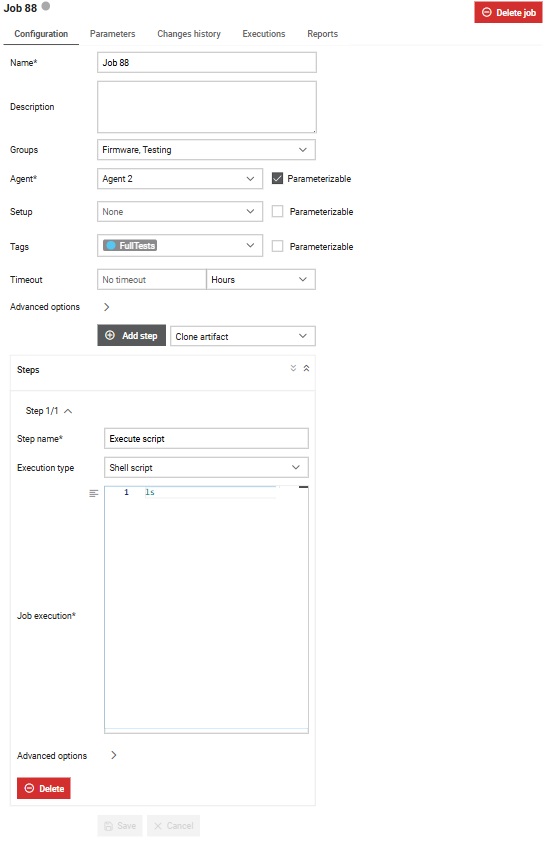The width and height of the screenshot is (548, 849).
Task: Click the minus icon on step Delete
Action: [x=29, y=788]
